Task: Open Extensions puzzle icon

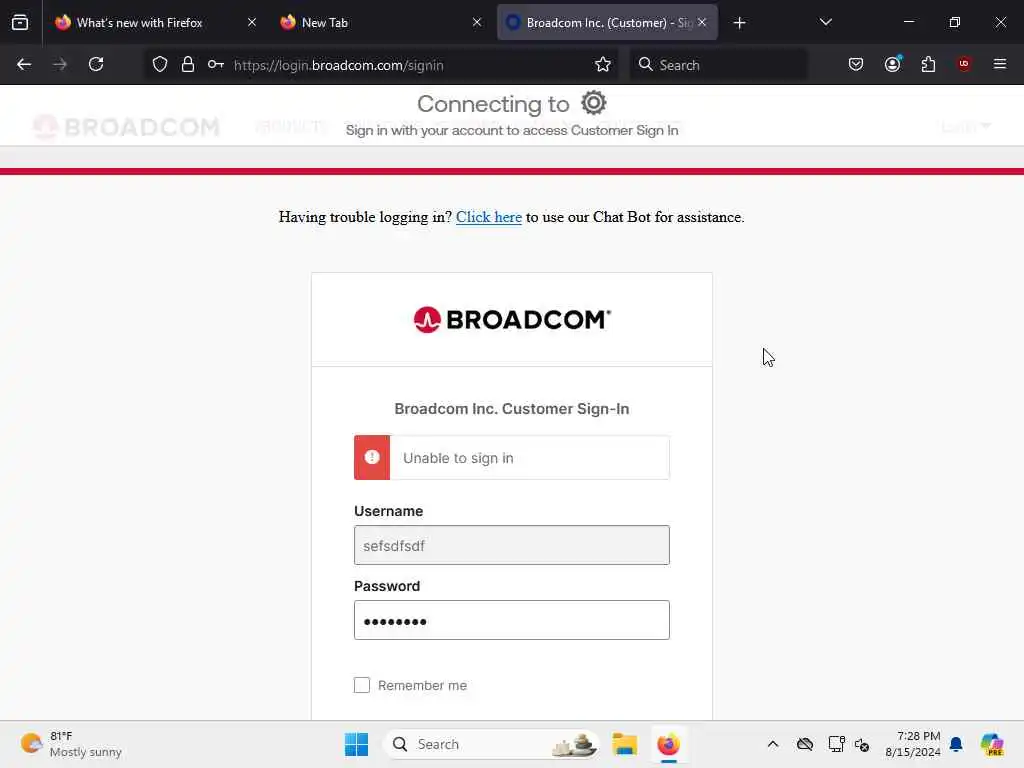Action: pos(928,64)
